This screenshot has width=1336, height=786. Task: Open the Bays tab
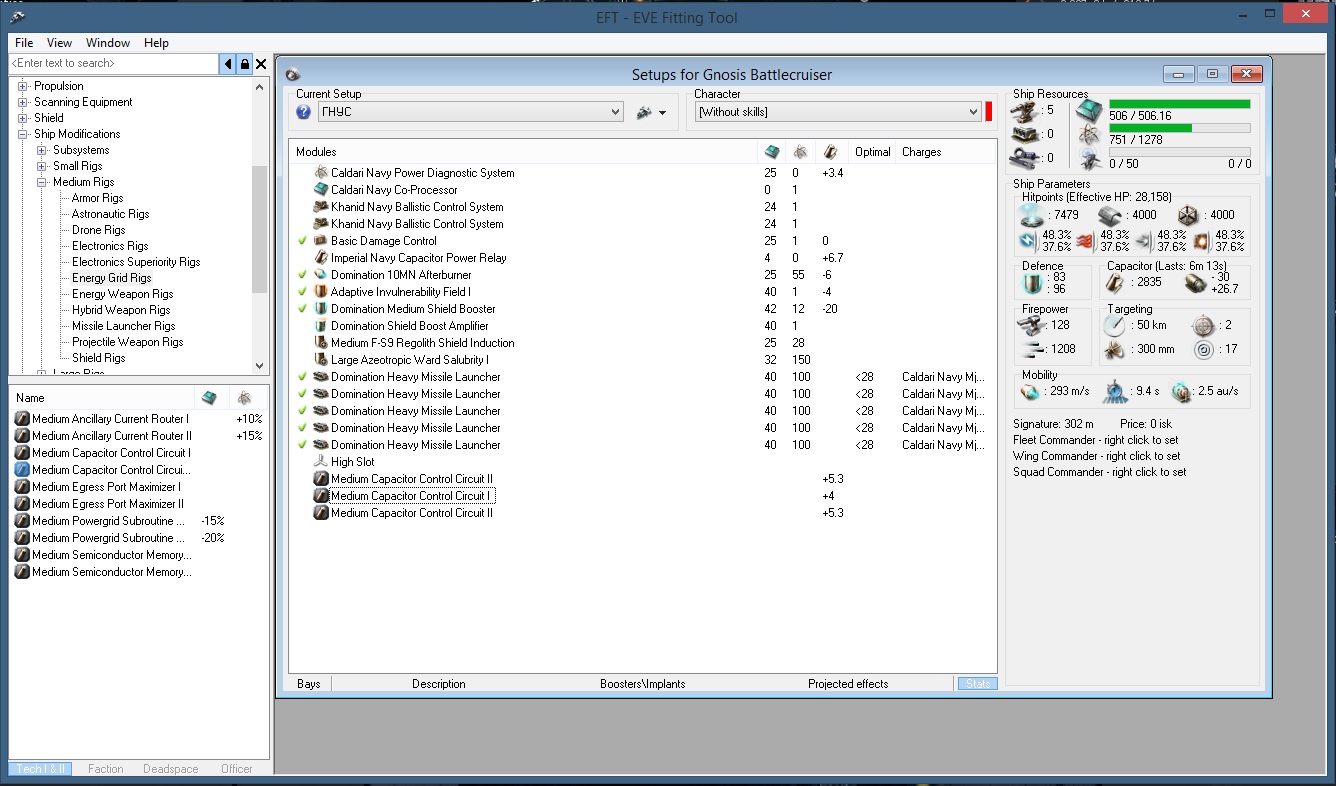click(309, 684)
